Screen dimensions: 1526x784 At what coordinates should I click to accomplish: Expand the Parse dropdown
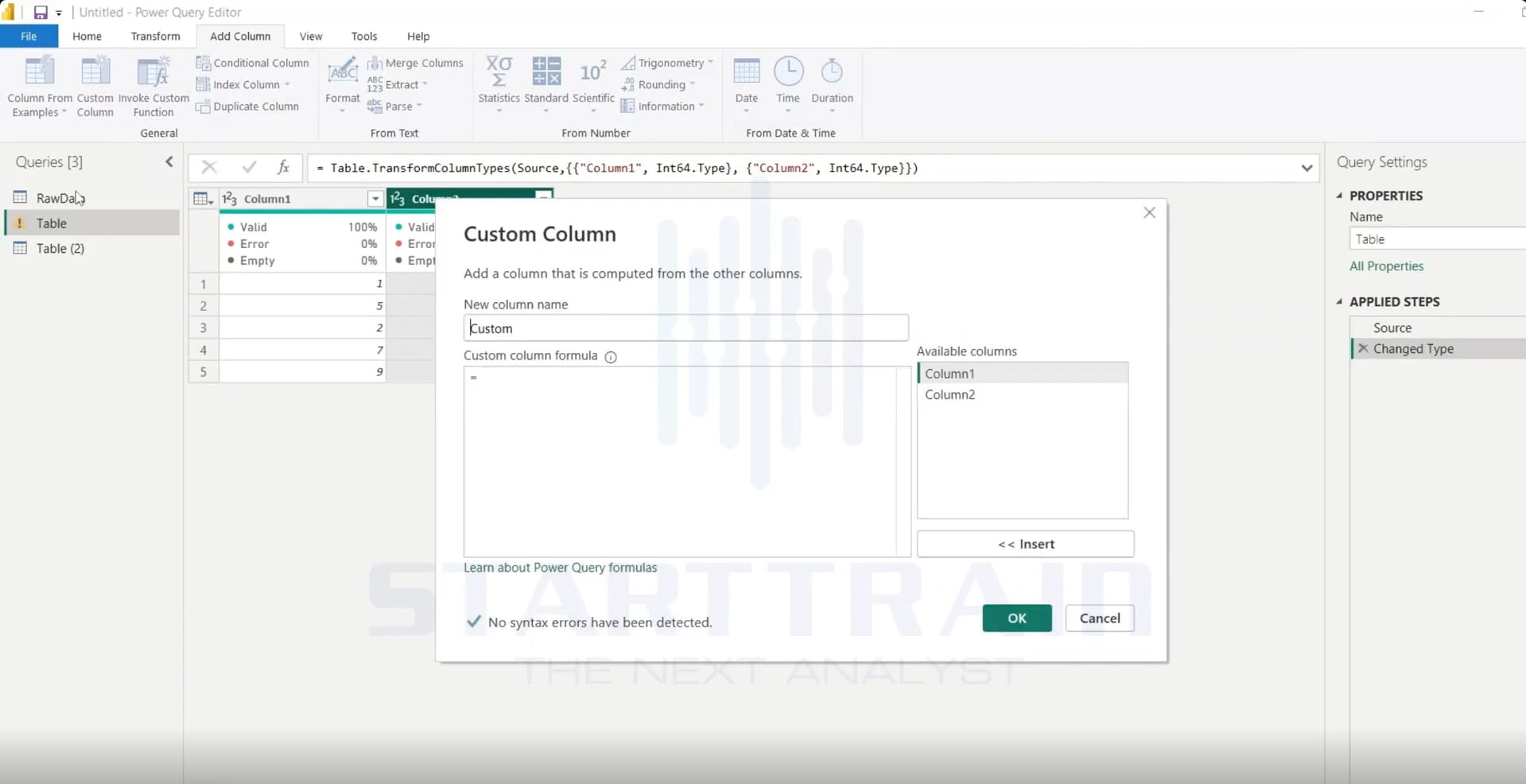pyautogui.click(x=419, y=106)
